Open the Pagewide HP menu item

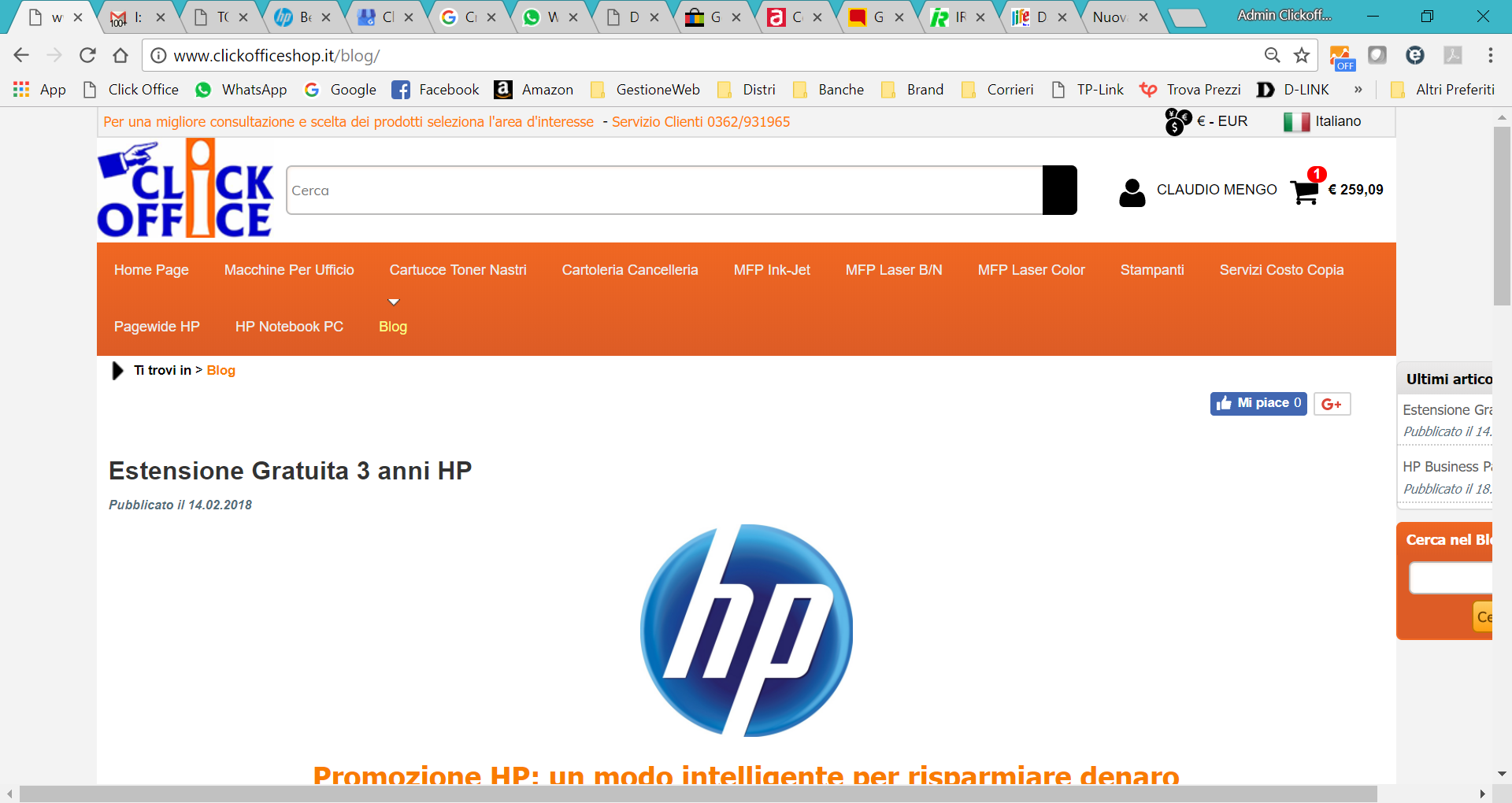point(157,327)
